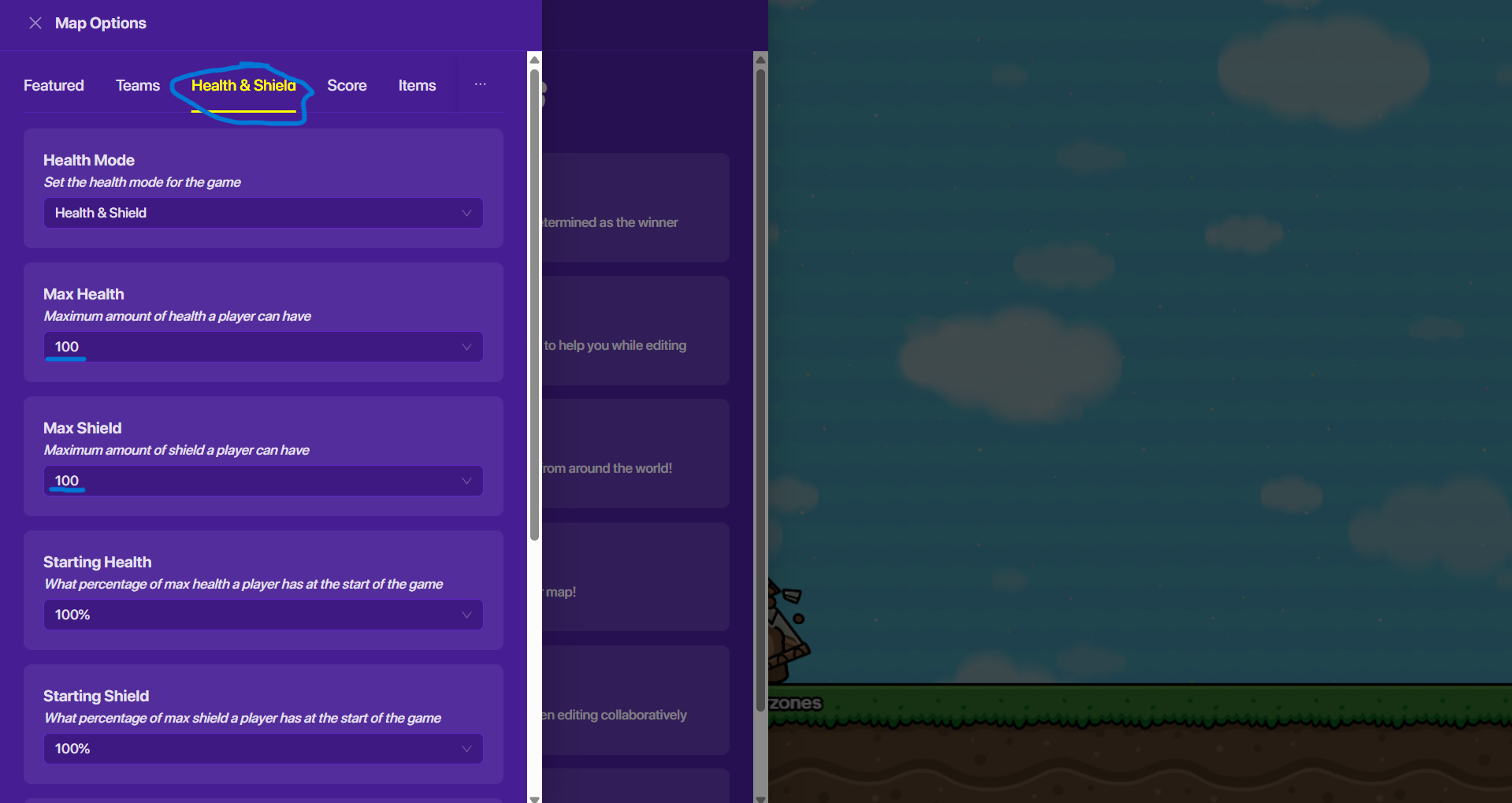Screen dimensions: 1512x803
Task: Switch to the Featured tab
Action: tap(54, 85)
